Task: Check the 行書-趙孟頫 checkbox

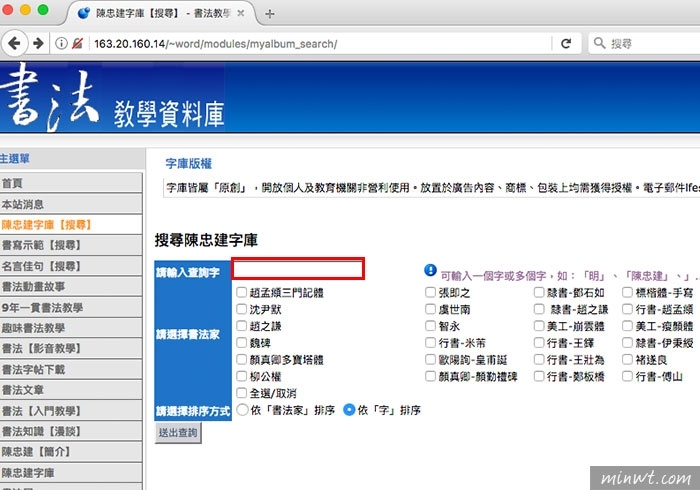Action: [x=627, y=309]
